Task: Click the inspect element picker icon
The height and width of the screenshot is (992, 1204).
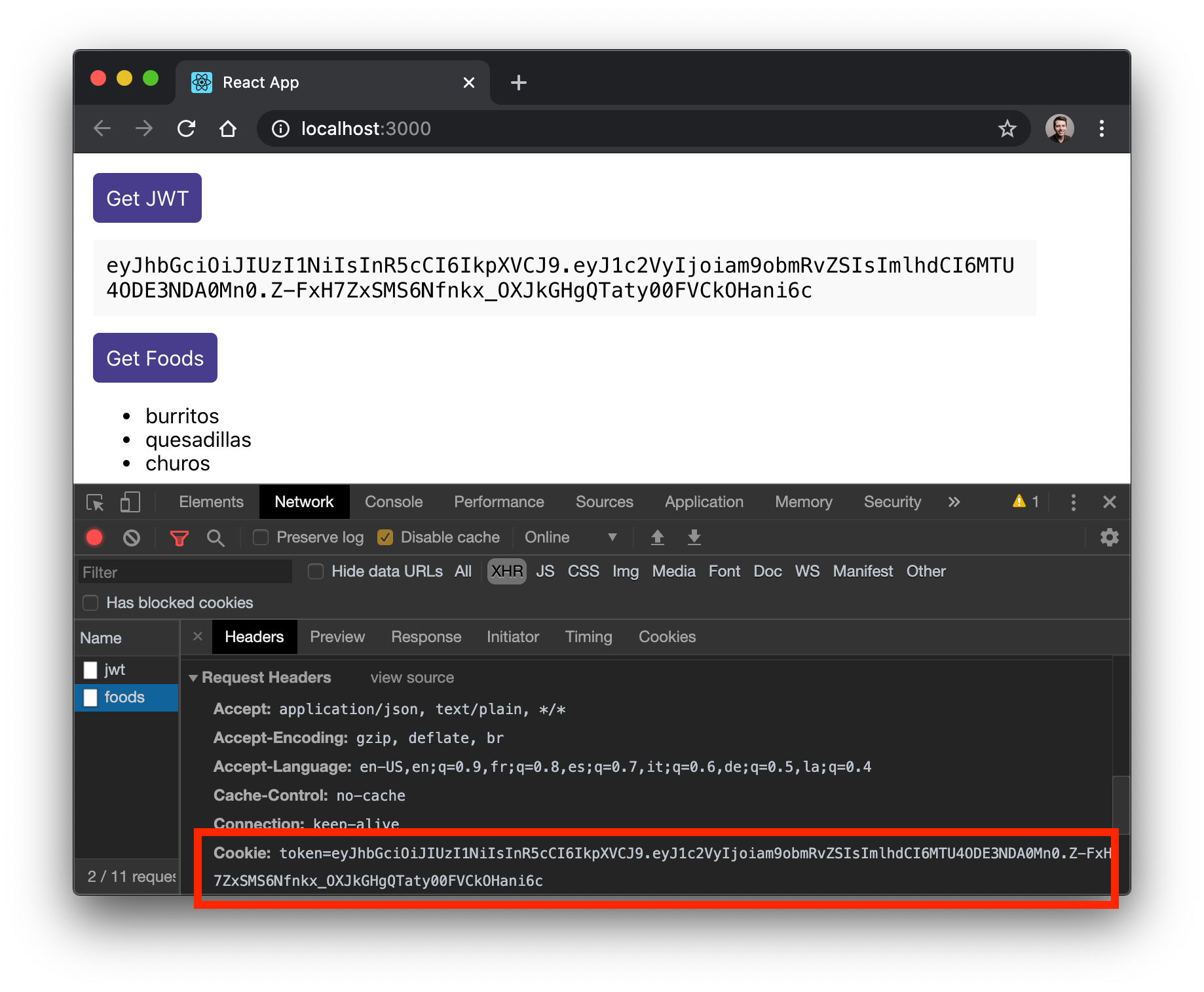Action: point(96,503)
